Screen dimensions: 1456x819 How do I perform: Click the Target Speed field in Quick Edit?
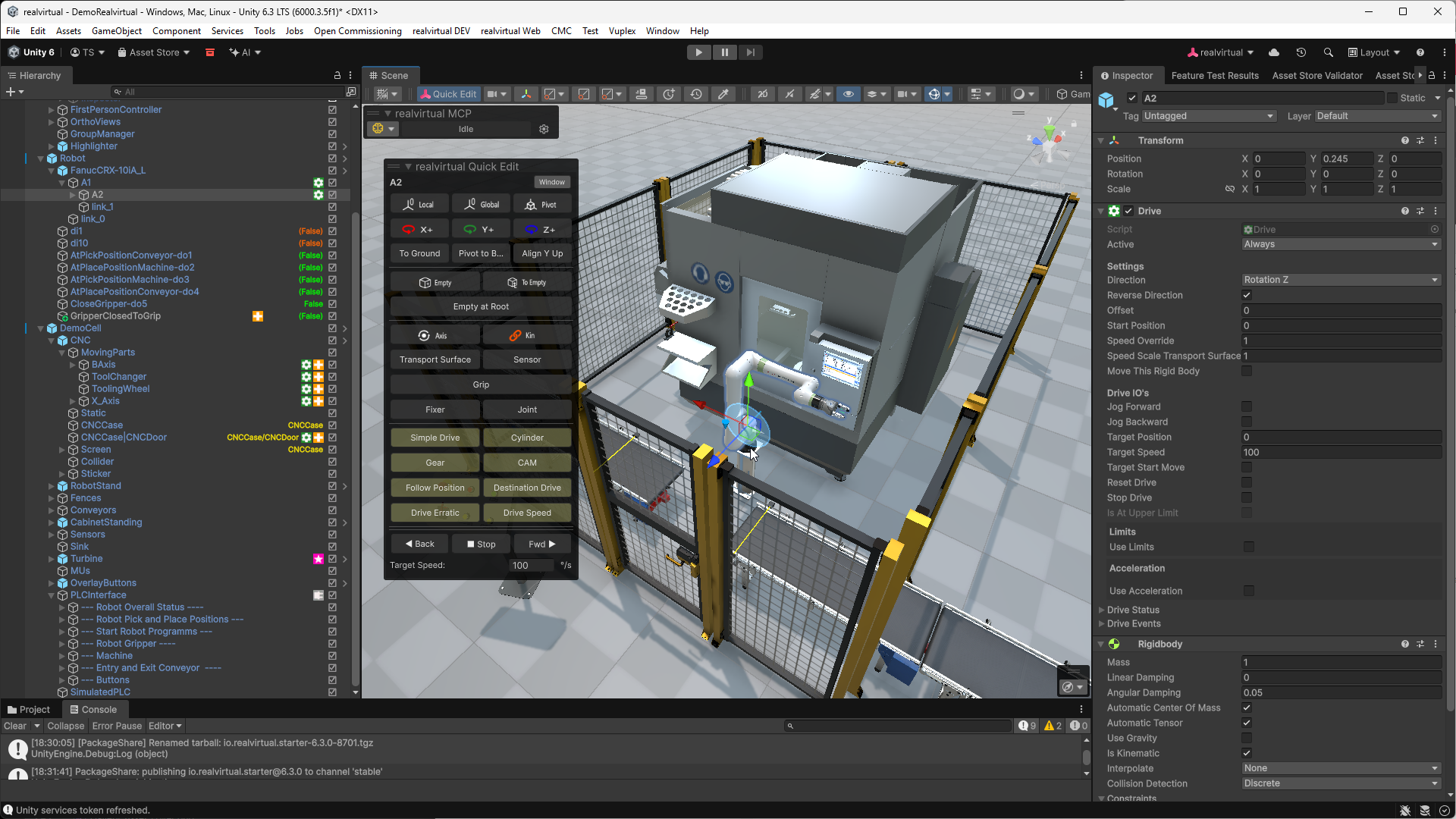point(531,565)
